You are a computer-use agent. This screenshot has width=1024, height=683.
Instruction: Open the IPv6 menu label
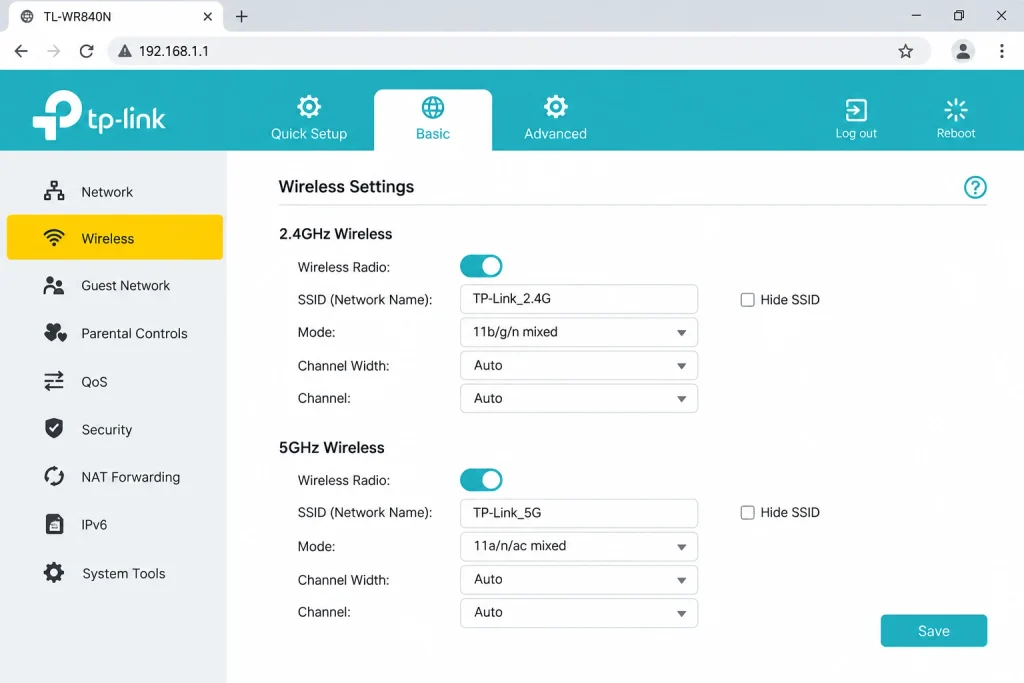pos(94,524)
